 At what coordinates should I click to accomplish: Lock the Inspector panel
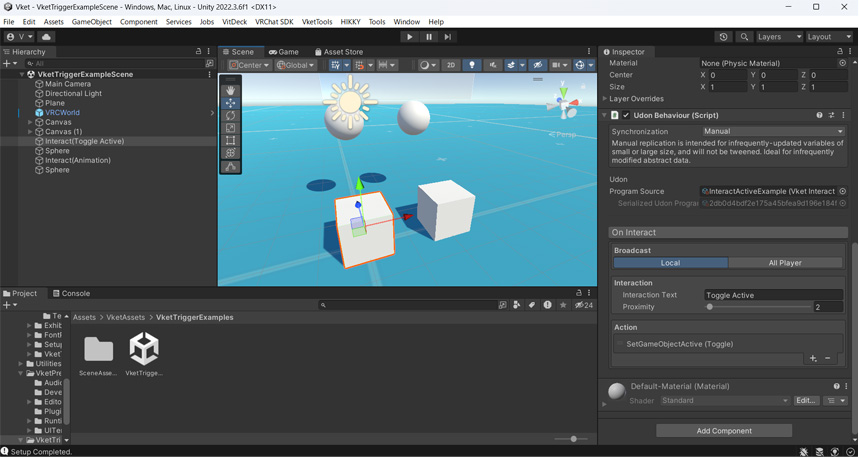click(x=840, y=52)
